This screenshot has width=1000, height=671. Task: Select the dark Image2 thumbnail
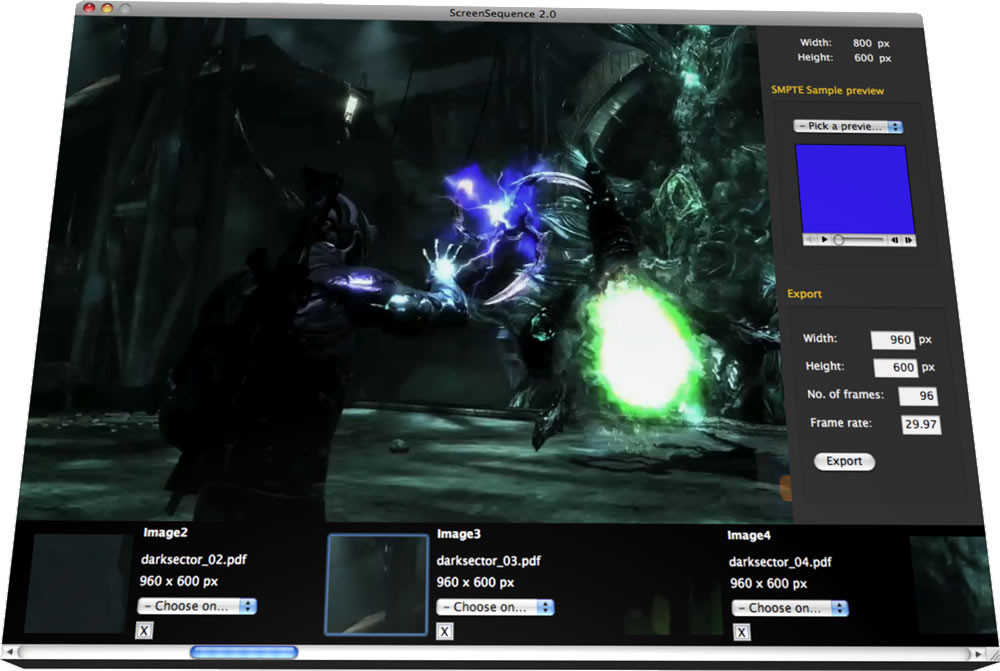pyautogui.click(x=79, y=586)
